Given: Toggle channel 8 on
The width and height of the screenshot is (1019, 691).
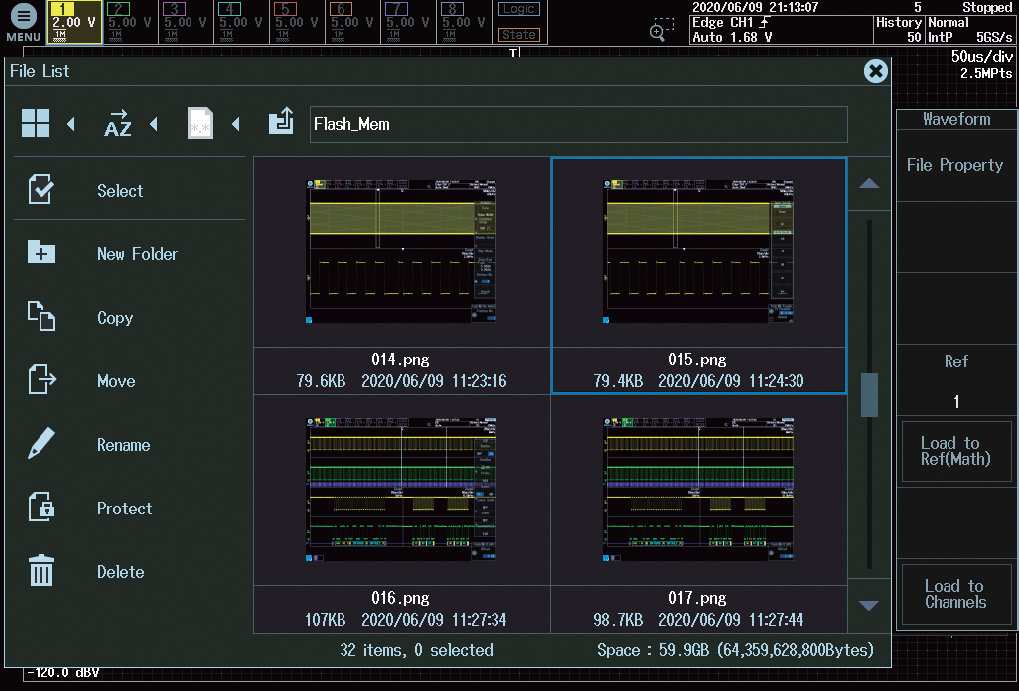Looking at the screenshot, I should click(x=464, y=22).
